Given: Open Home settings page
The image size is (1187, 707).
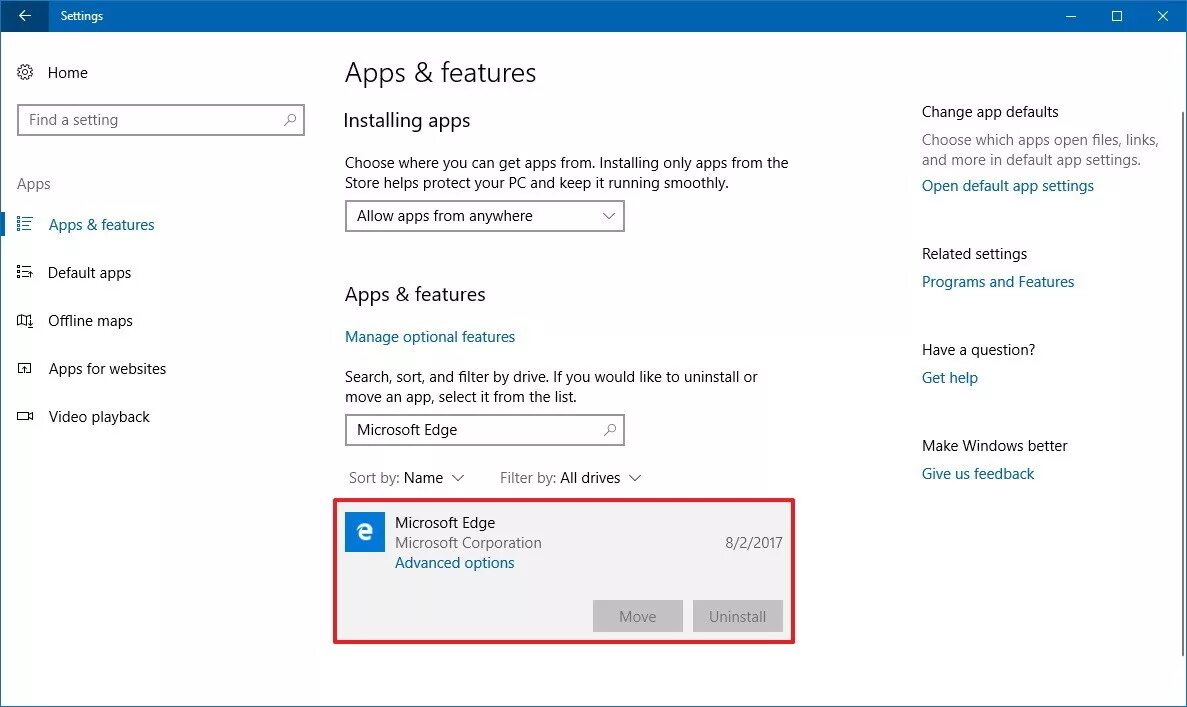Looking at the screenshot, I should (67, 73).
